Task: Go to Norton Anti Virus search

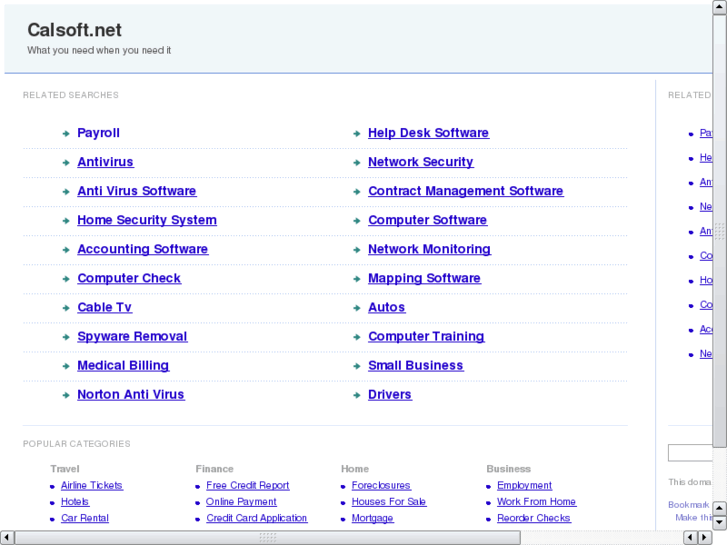Action: click(130, 395)
